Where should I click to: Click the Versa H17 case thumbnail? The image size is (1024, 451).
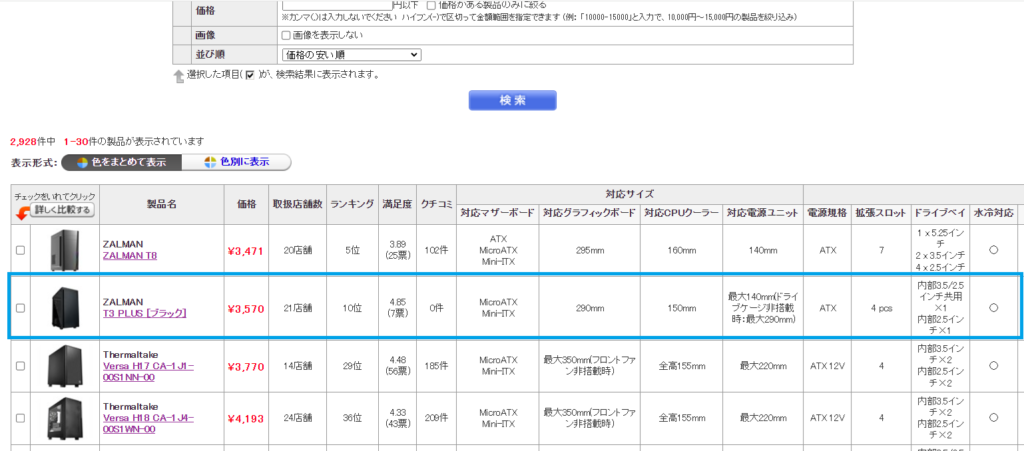(65, 366)
